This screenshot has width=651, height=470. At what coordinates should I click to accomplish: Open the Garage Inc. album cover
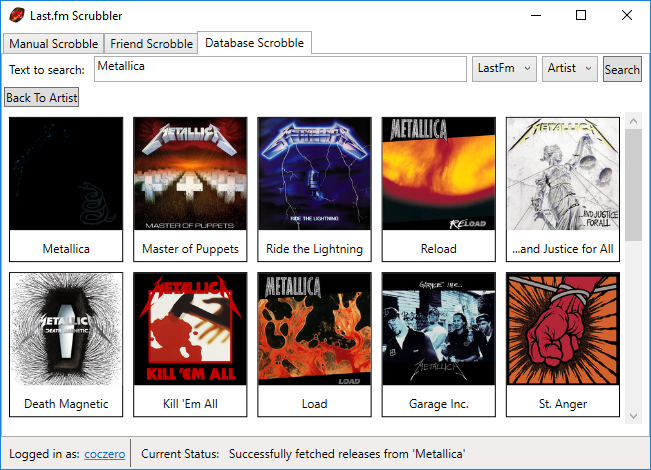click(x=439, y=329)
